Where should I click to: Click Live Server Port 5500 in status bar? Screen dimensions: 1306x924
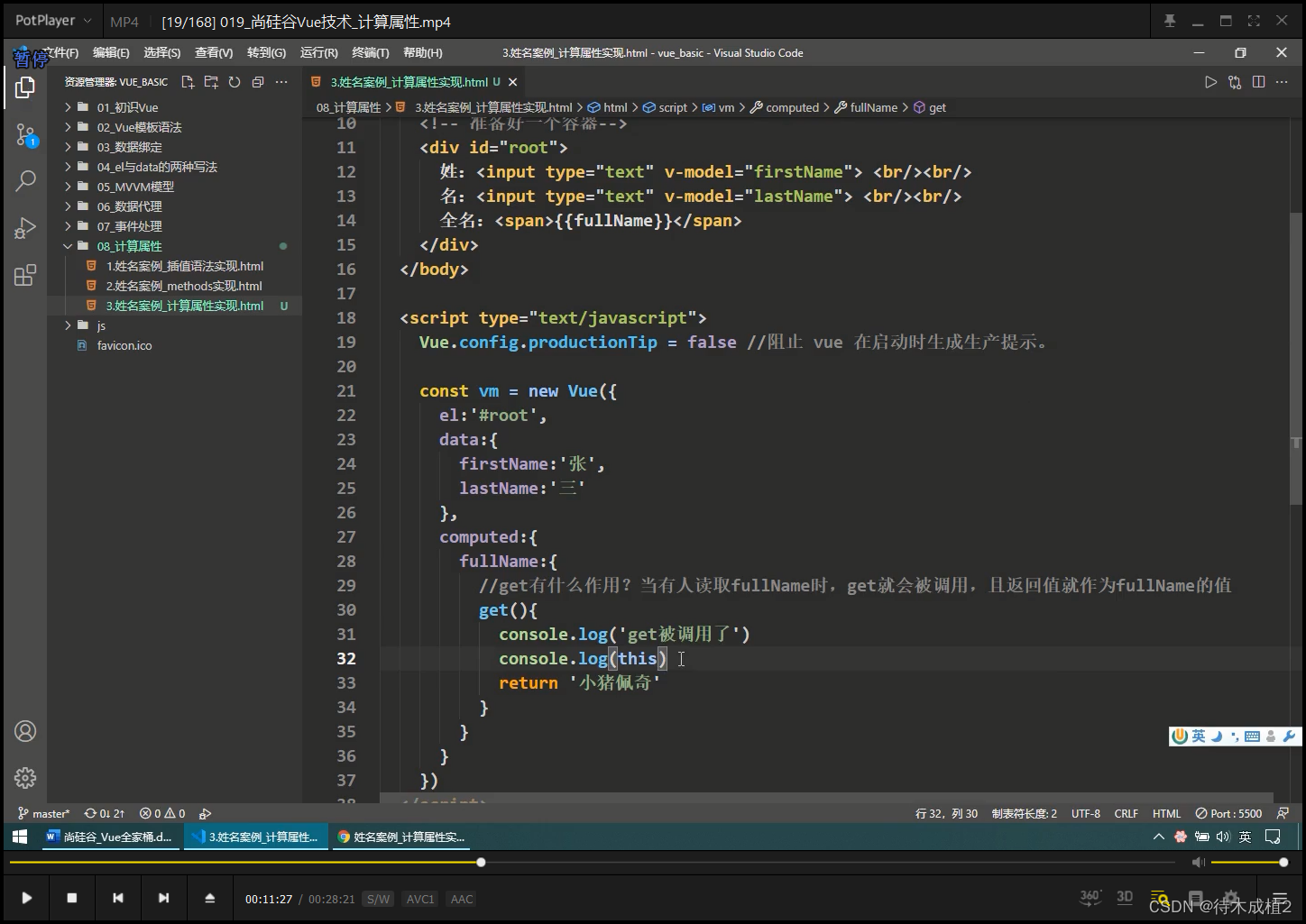point(1228,813)
